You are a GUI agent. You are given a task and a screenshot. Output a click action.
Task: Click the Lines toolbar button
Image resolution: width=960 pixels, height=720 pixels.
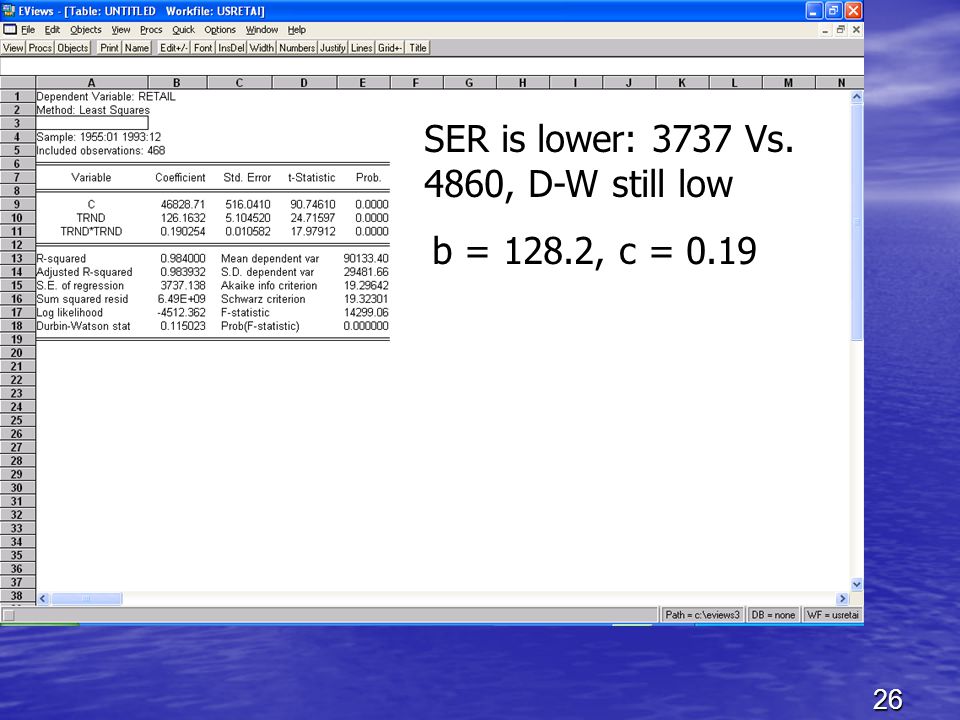(x=361, y=48)
